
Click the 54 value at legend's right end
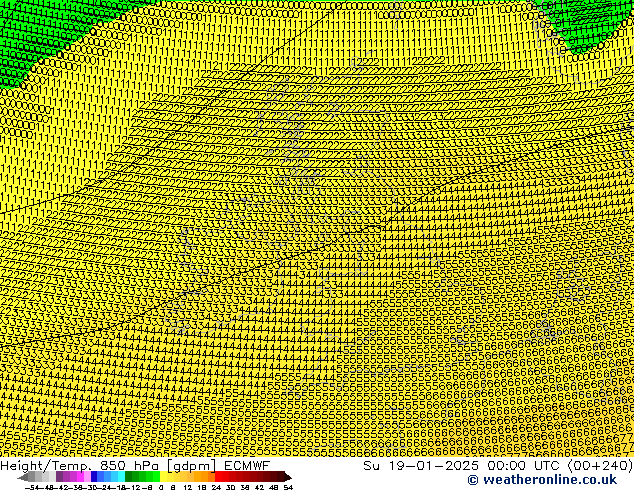tap(288, 487)
